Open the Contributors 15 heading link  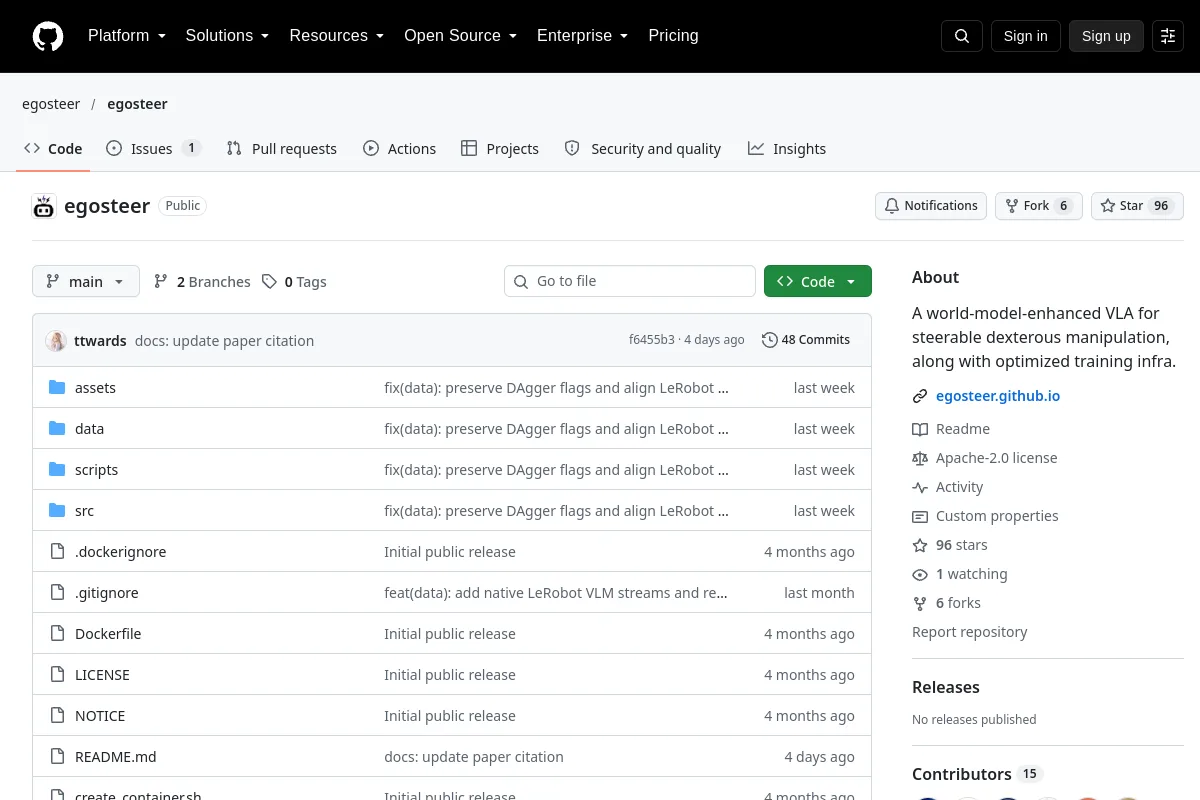coord(977,774)
